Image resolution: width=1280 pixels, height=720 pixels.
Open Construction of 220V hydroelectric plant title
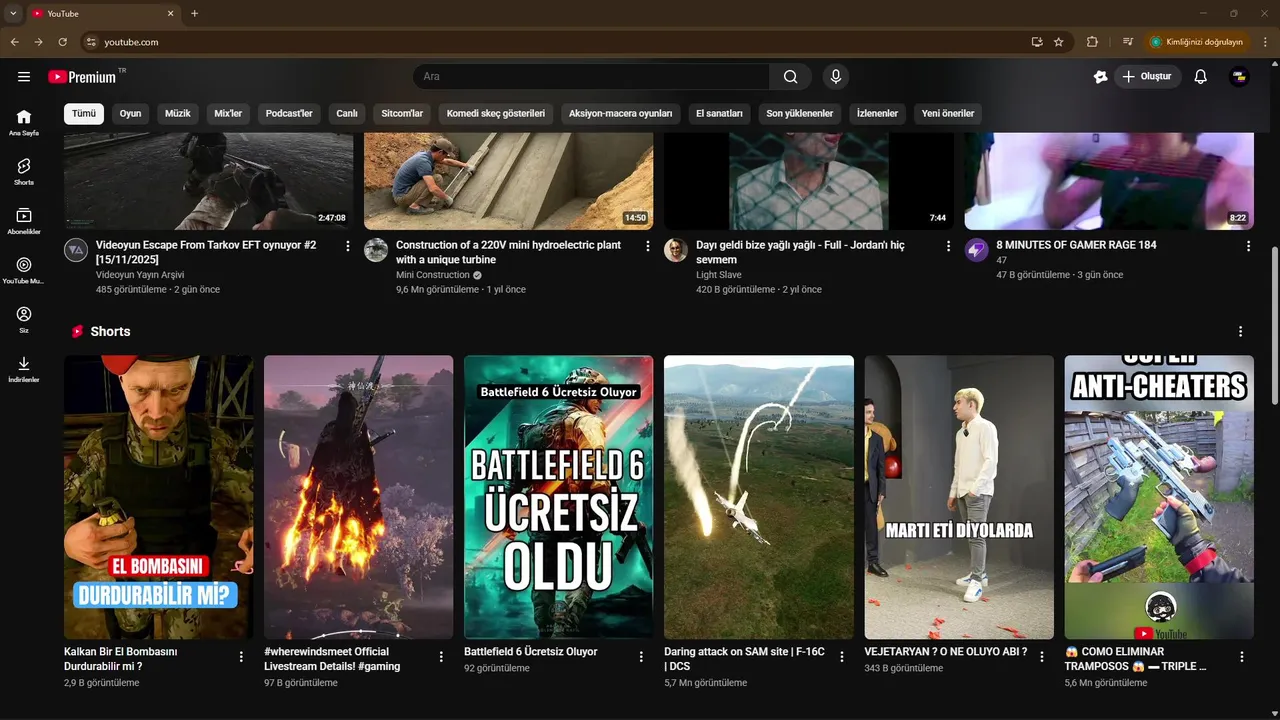pos(508,252)
